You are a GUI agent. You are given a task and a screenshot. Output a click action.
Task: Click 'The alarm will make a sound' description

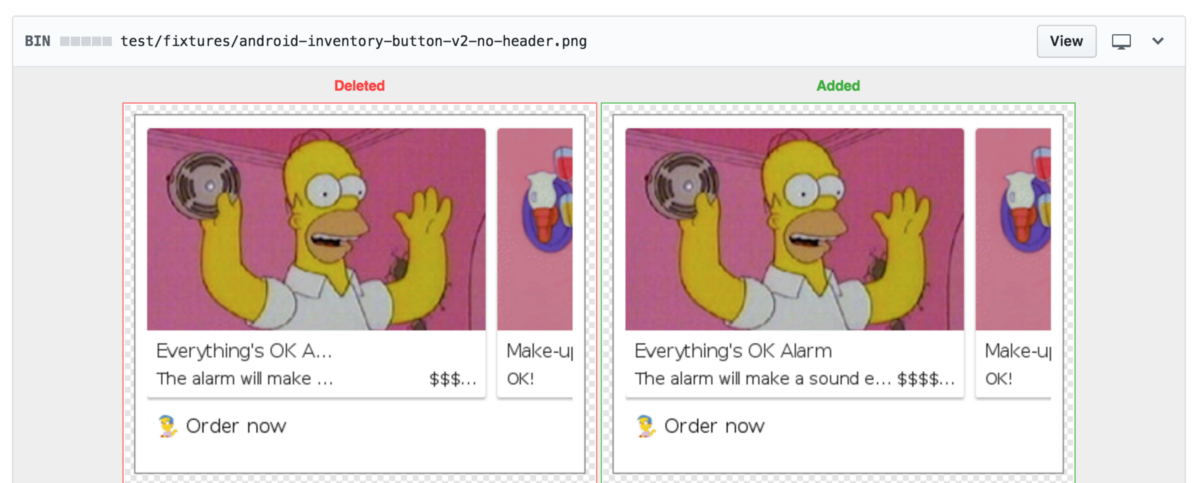tap(761, 379)
